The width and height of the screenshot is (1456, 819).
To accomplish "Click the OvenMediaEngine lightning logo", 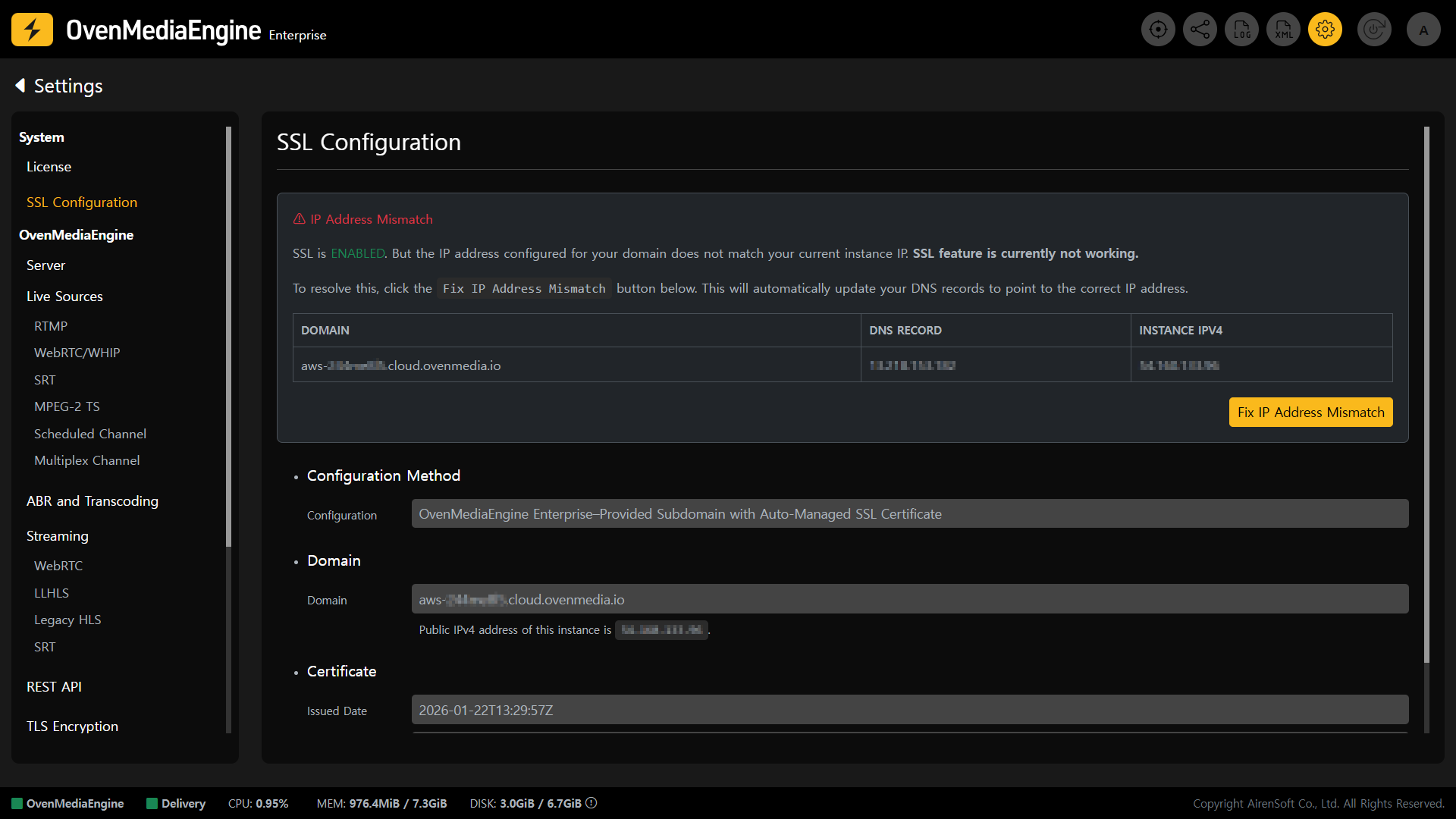I will (x=32, y=30).
